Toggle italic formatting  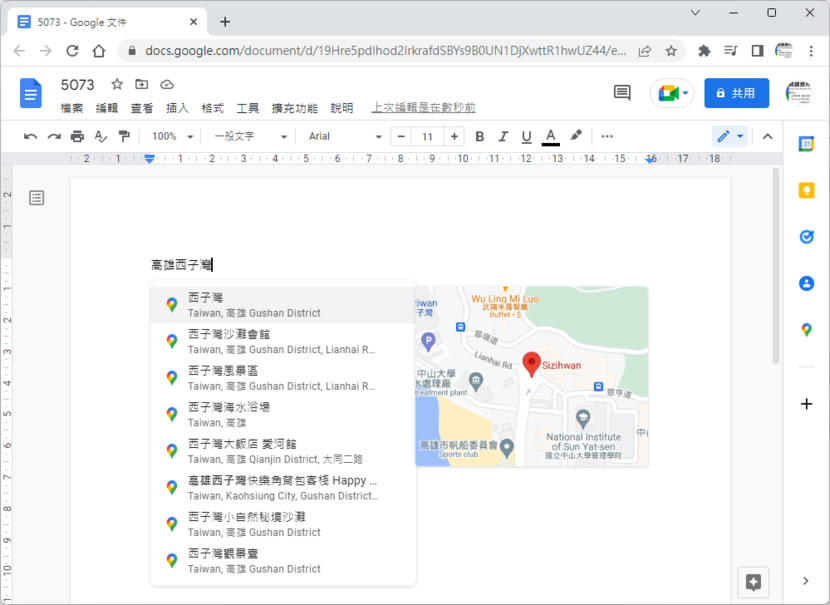[503, 137]
